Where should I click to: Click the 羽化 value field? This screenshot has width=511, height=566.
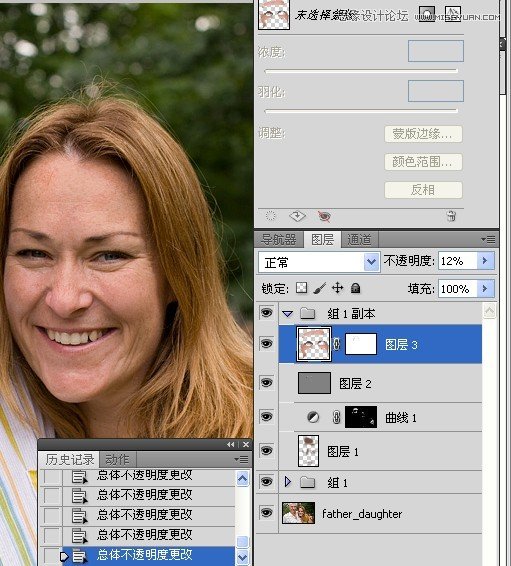coord(436,91)
